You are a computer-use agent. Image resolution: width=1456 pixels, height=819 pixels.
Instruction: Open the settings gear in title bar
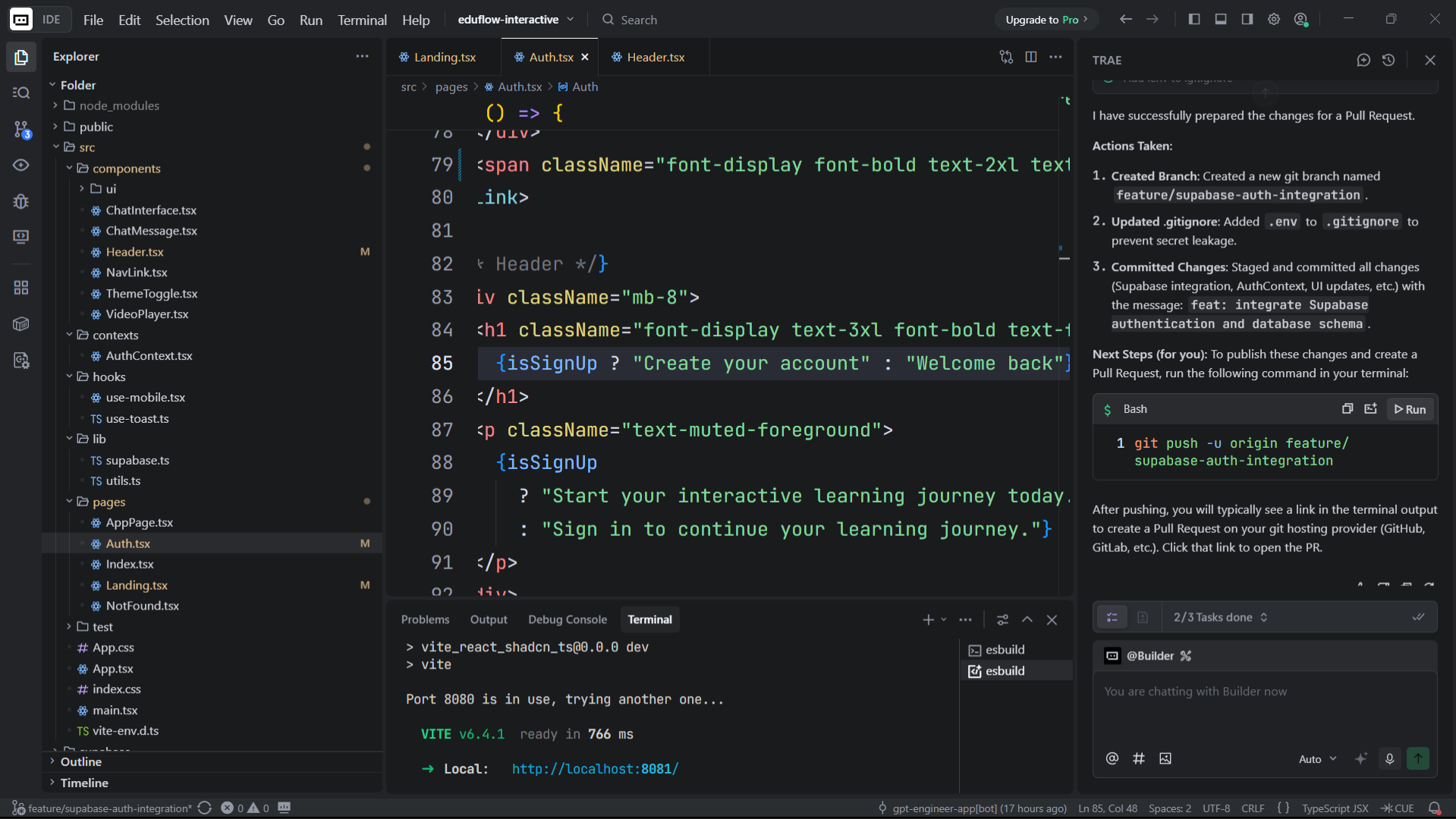1274,20
